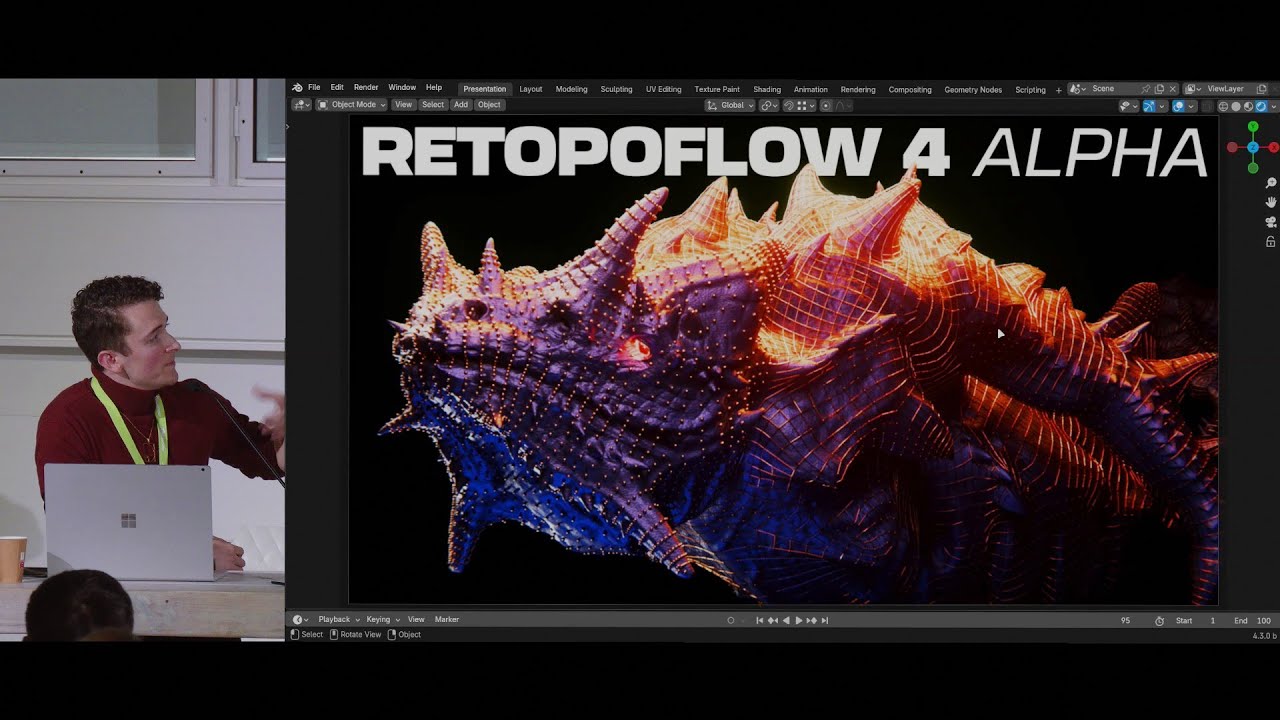
Task: Select wireframe viewport shading
Action: (x=1223, y=106)
